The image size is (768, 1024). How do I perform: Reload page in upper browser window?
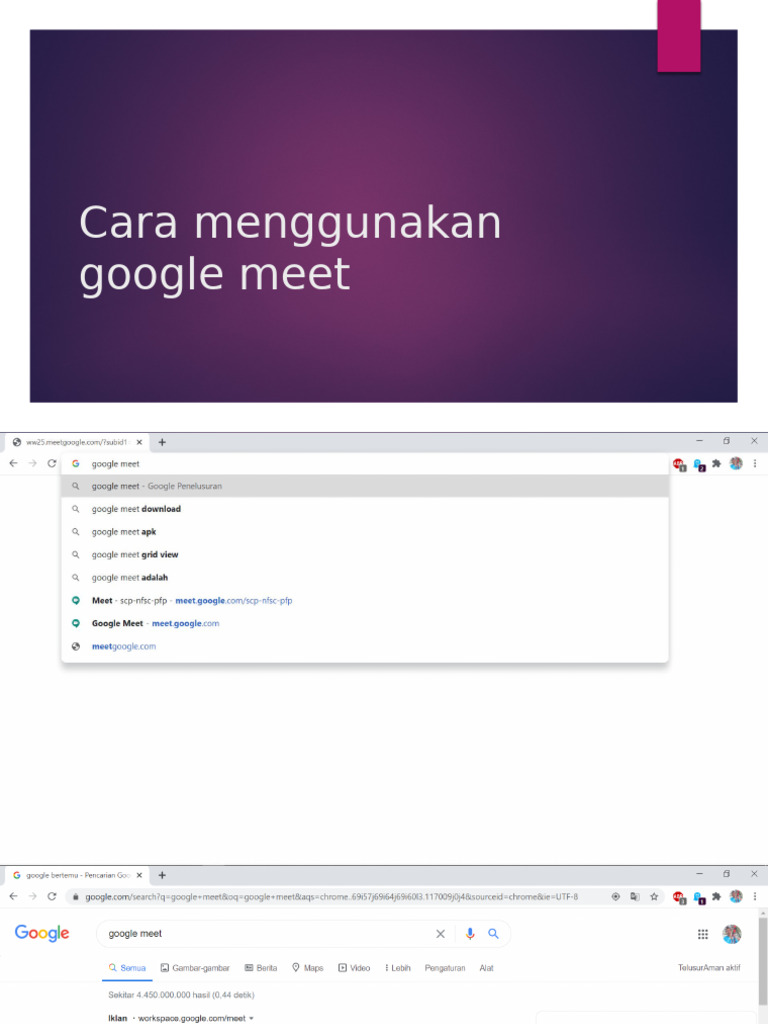point(52,463)
